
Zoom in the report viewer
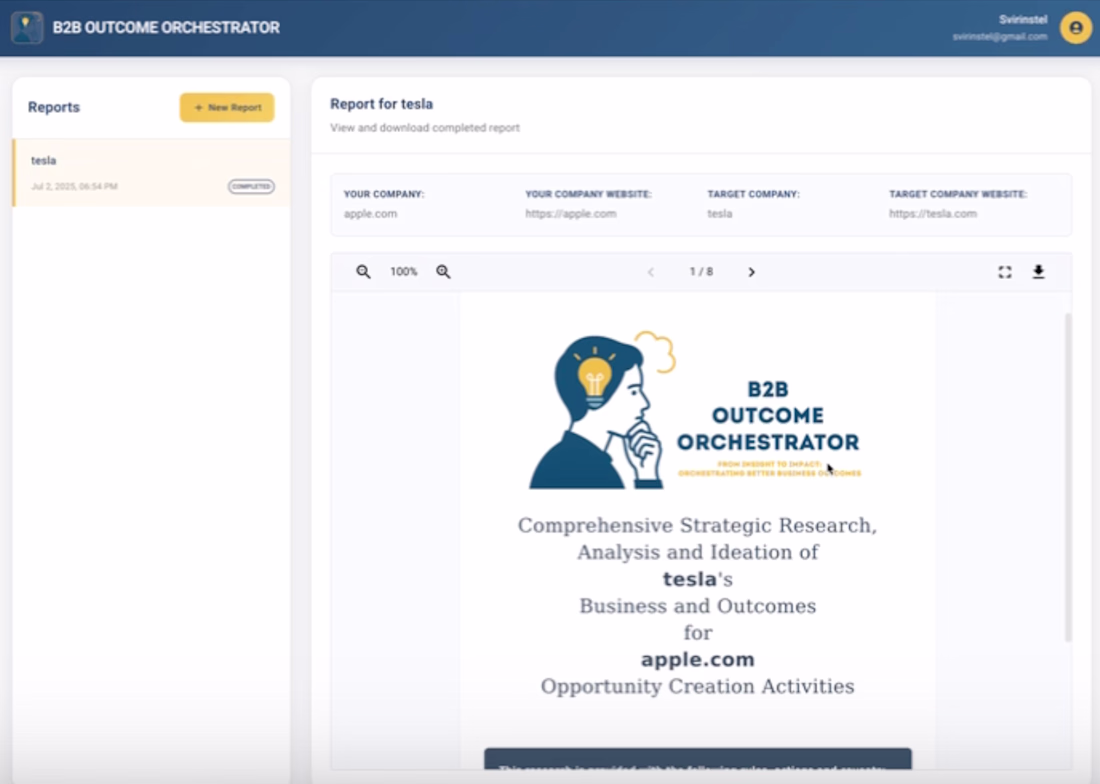click(x=443, y=271)
